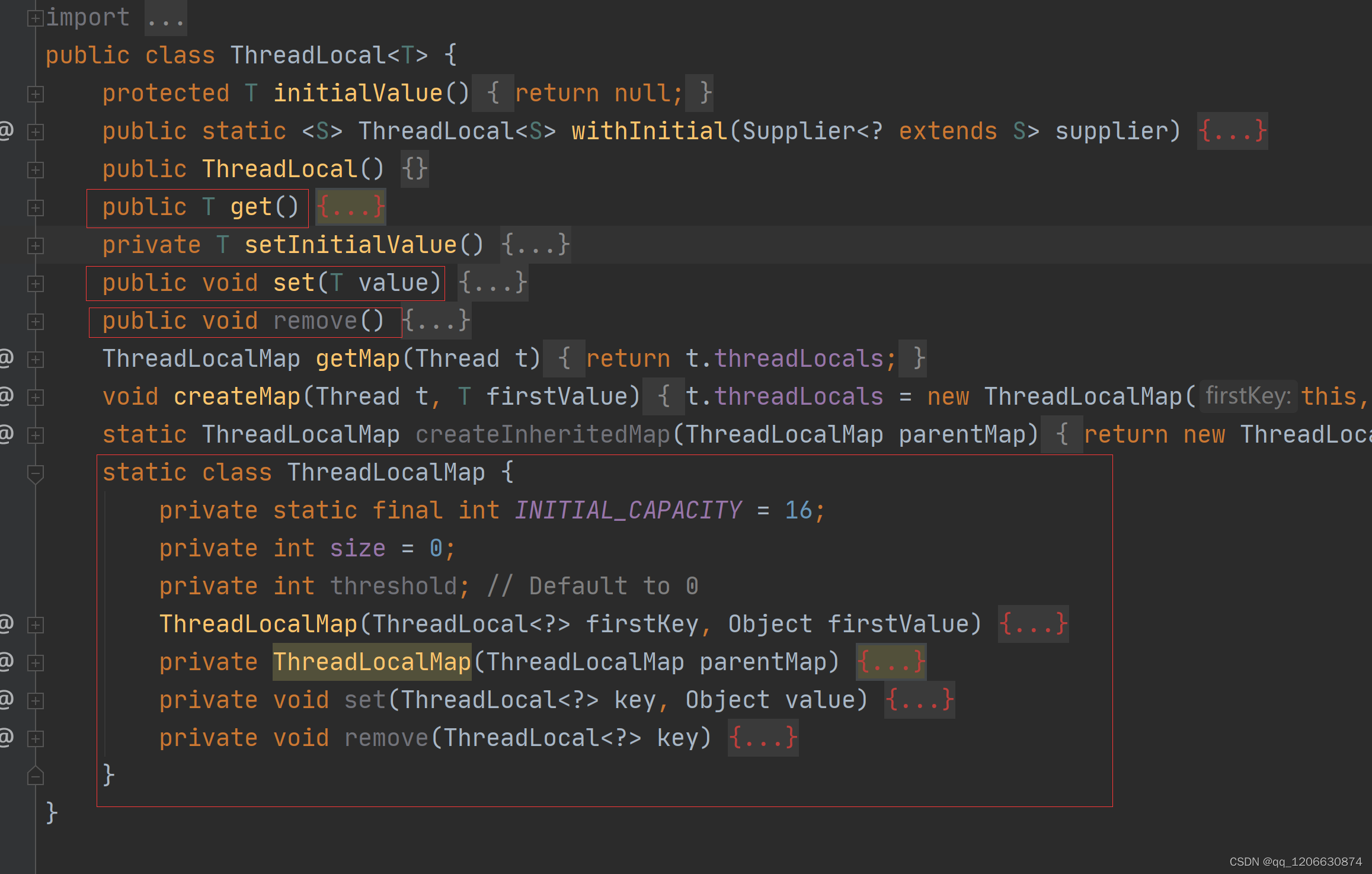The height and width of the screenshot is (874, 1372).
Task: Expand folded body of ThreadLocalMap(firstKey, firstValue)
Action: pyautogui.click(x=1033, y=624)
